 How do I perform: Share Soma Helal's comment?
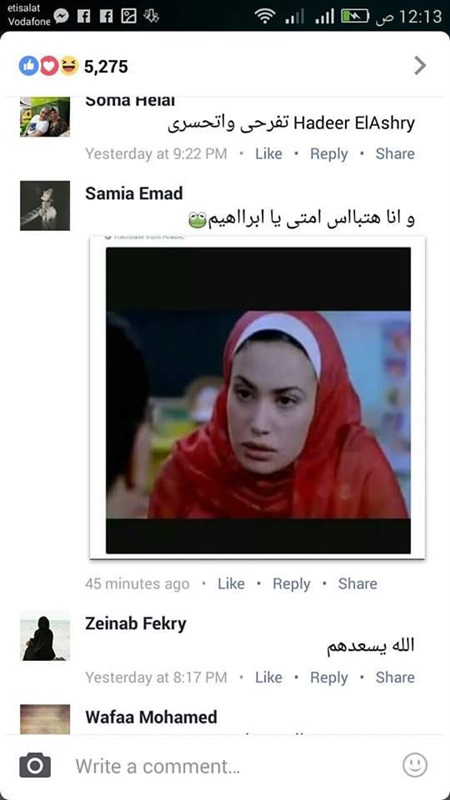click(x=395, y=154)
